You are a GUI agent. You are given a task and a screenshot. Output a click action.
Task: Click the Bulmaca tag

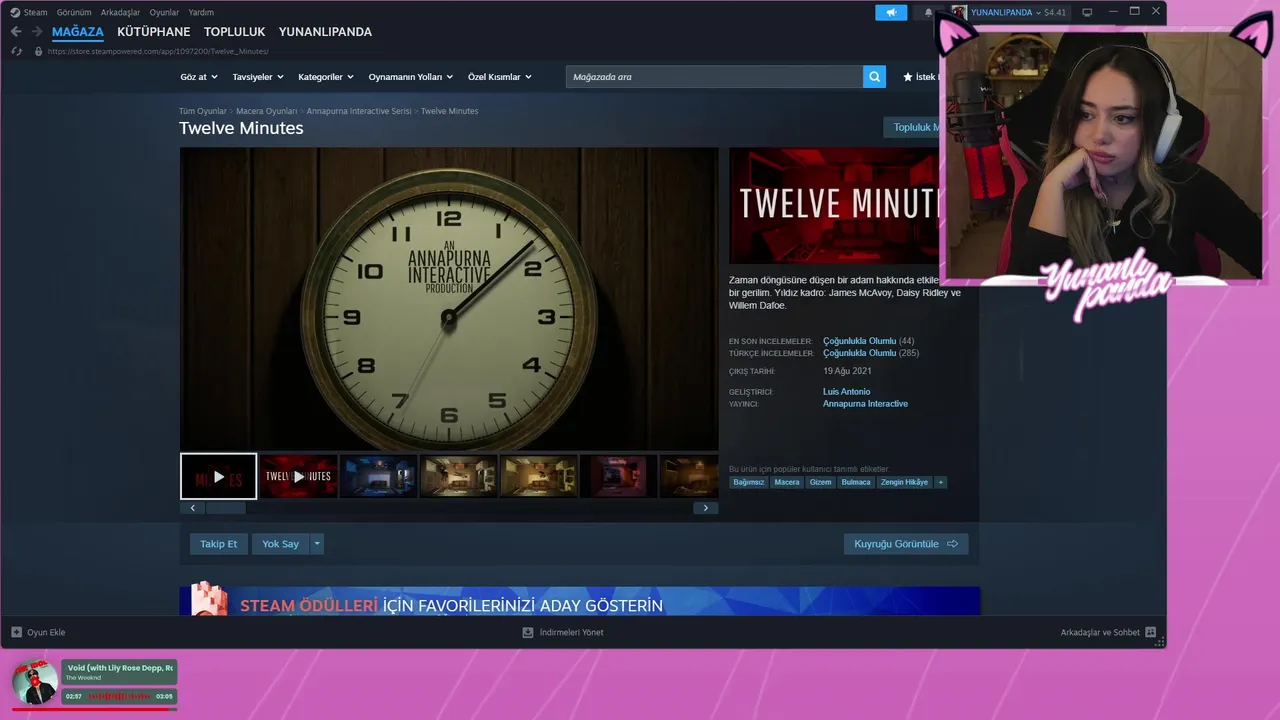tap(856, 482)
